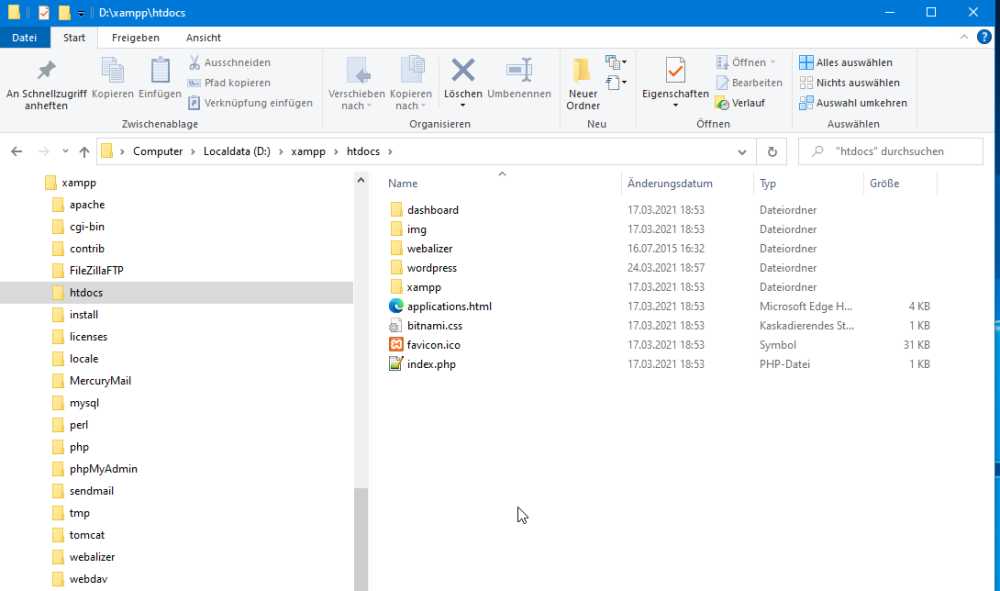
Task: Click the Umbenennen rename icon
Action: pos(519,70)
